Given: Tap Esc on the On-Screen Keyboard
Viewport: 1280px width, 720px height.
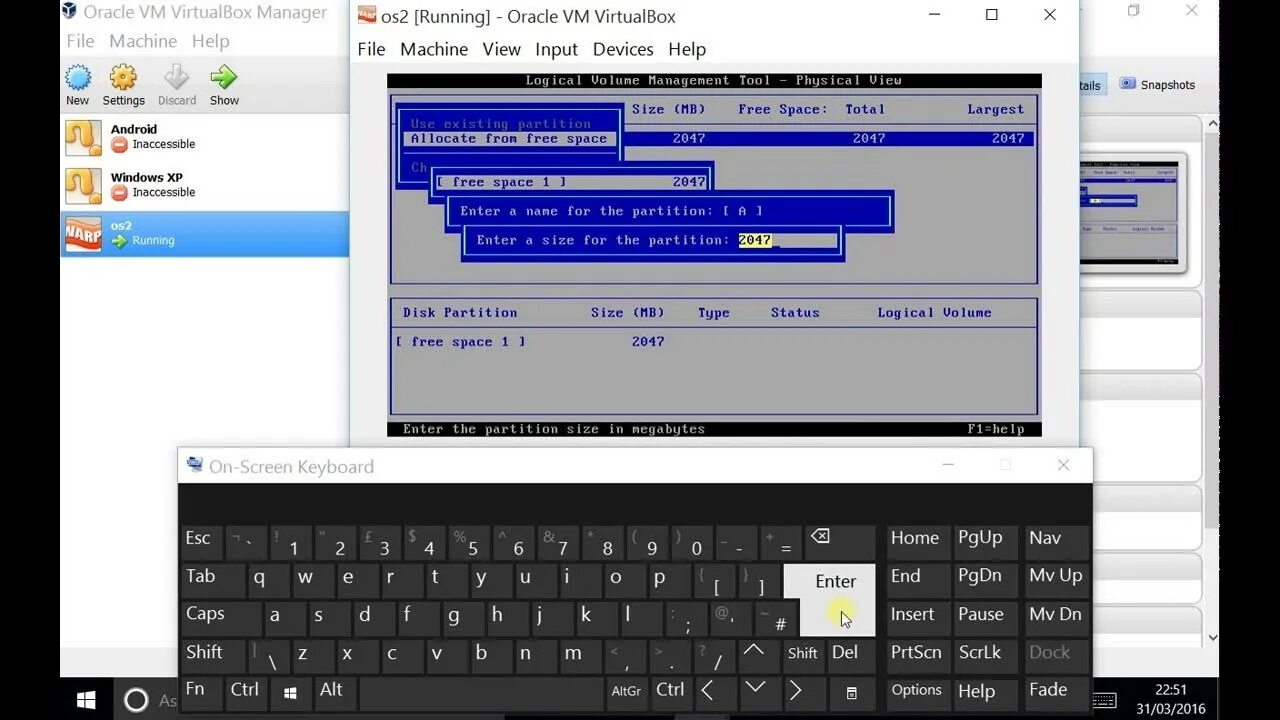Looking at the screenshot, I should [x=201, y=540].
